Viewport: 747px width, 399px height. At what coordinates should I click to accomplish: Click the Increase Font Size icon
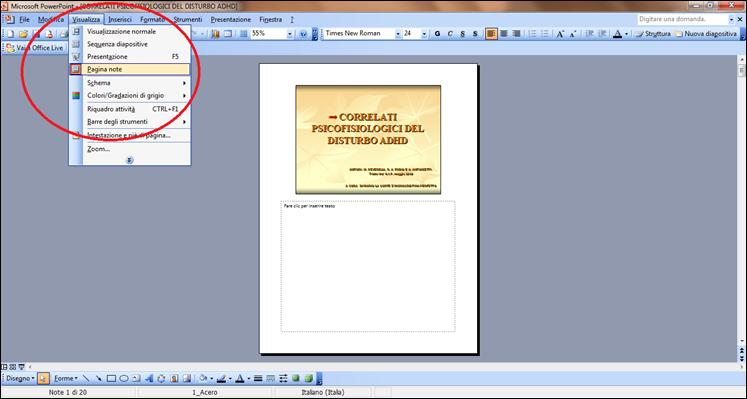pyautogui.click(x=560, y=34)
